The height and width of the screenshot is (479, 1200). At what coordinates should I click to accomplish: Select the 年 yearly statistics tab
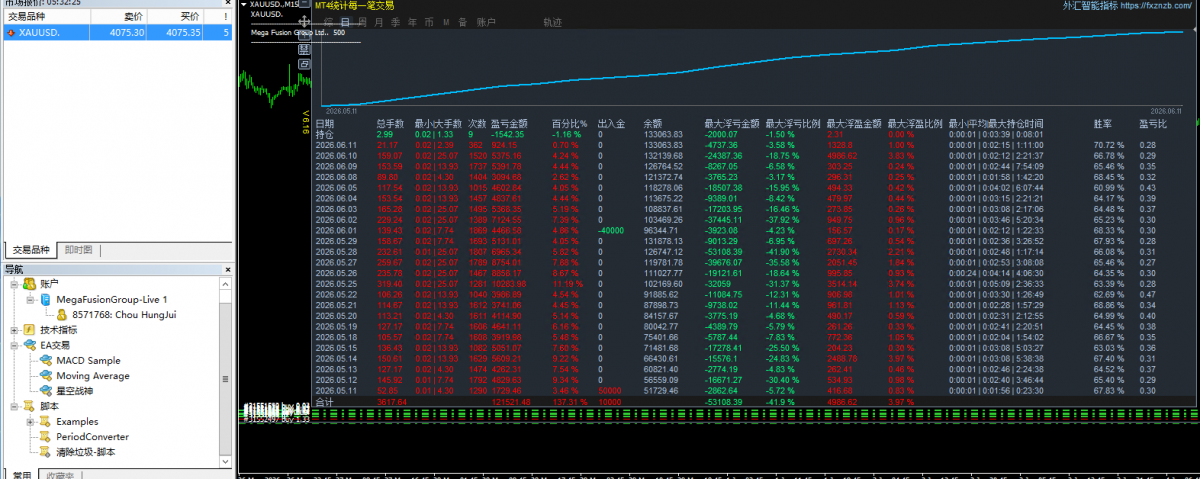[412, 22]
